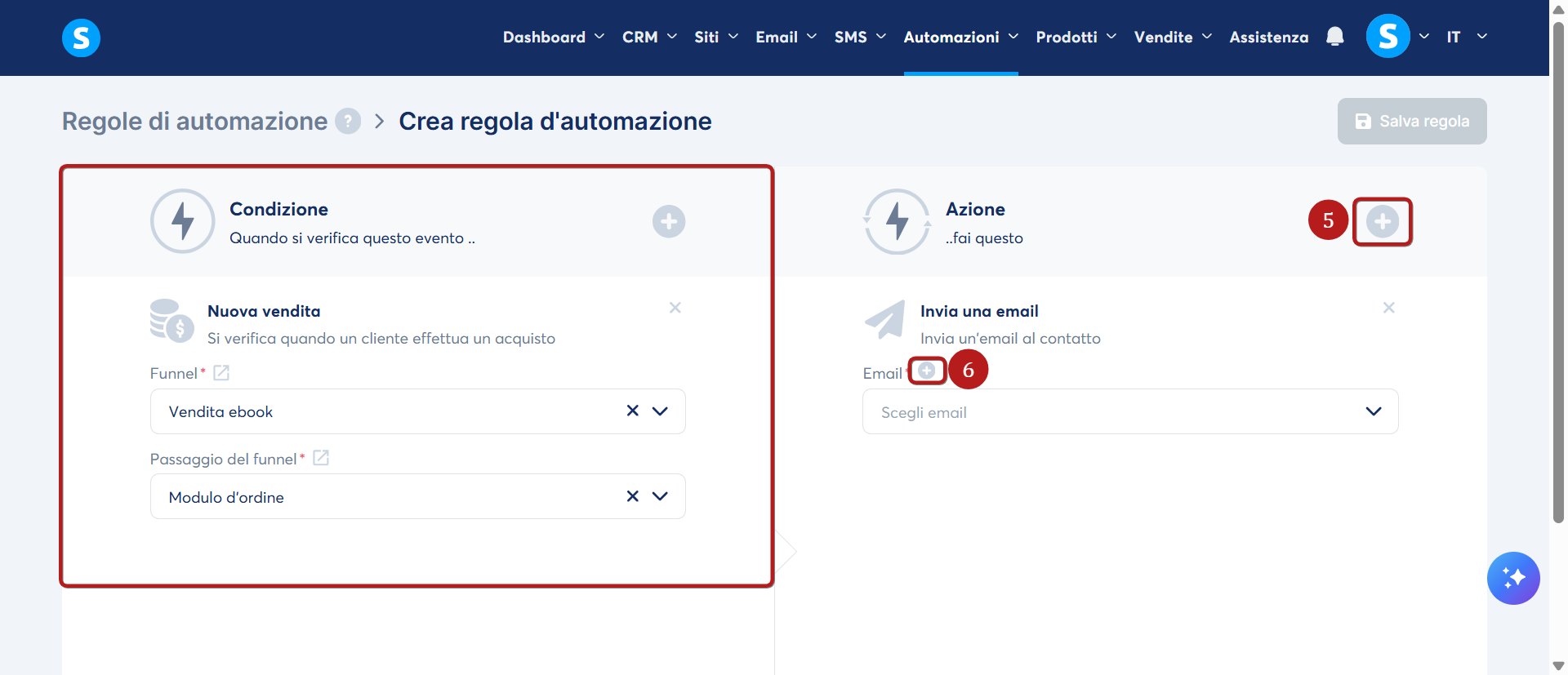
Task: Clear the Vendita ebook funnel selection
Action: tap(632, 411)
